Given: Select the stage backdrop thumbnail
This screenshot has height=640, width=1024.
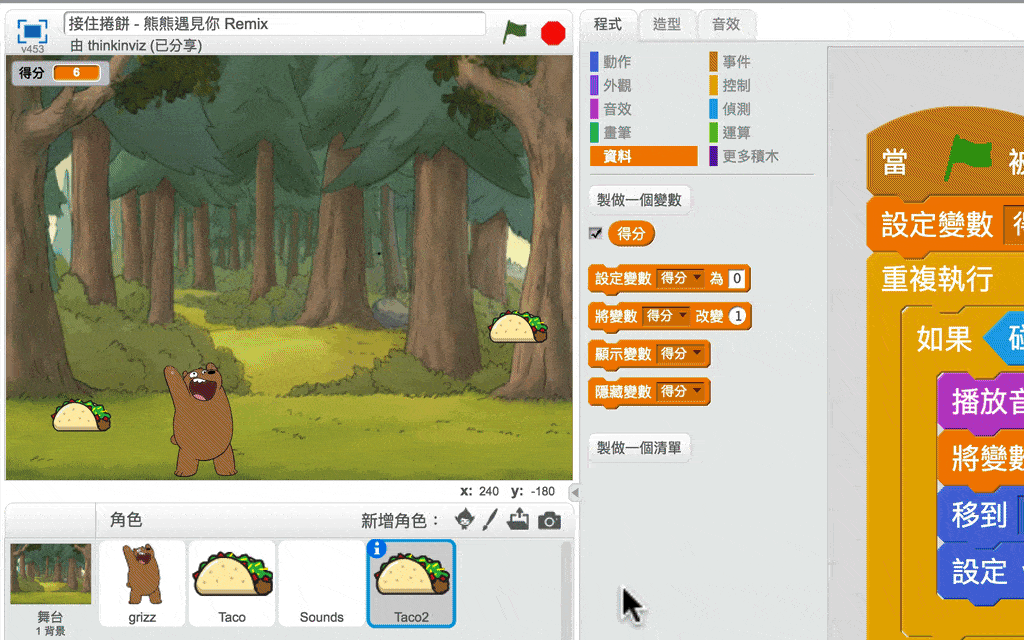Looking at the screenshot, I should point(50,574).
